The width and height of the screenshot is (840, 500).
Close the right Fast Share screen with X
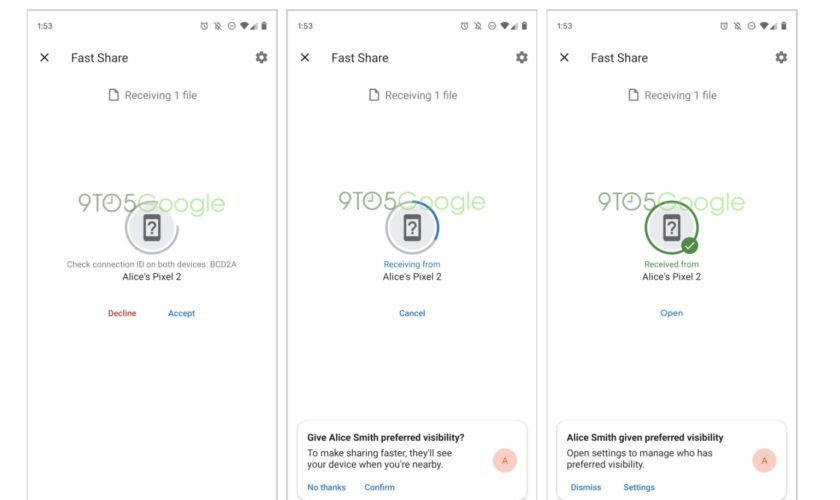pos(564,58)
